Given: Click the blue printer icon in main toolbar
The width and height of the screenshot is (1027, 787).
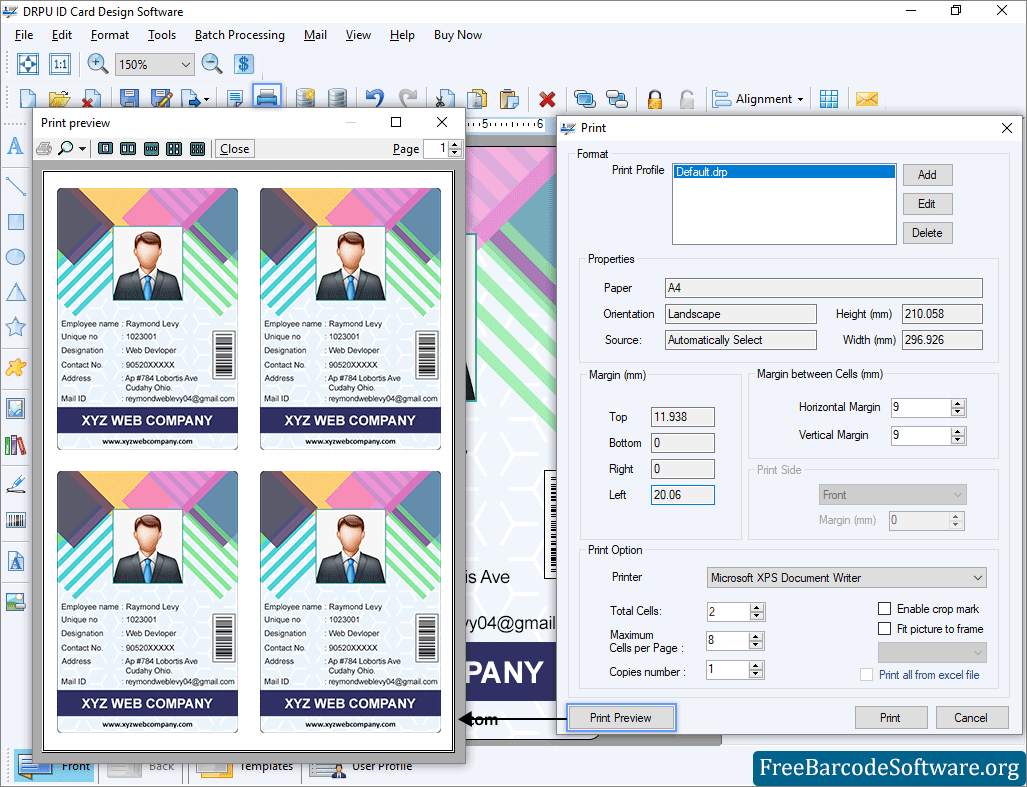Looking at the screenshot, I should (267, 98).
